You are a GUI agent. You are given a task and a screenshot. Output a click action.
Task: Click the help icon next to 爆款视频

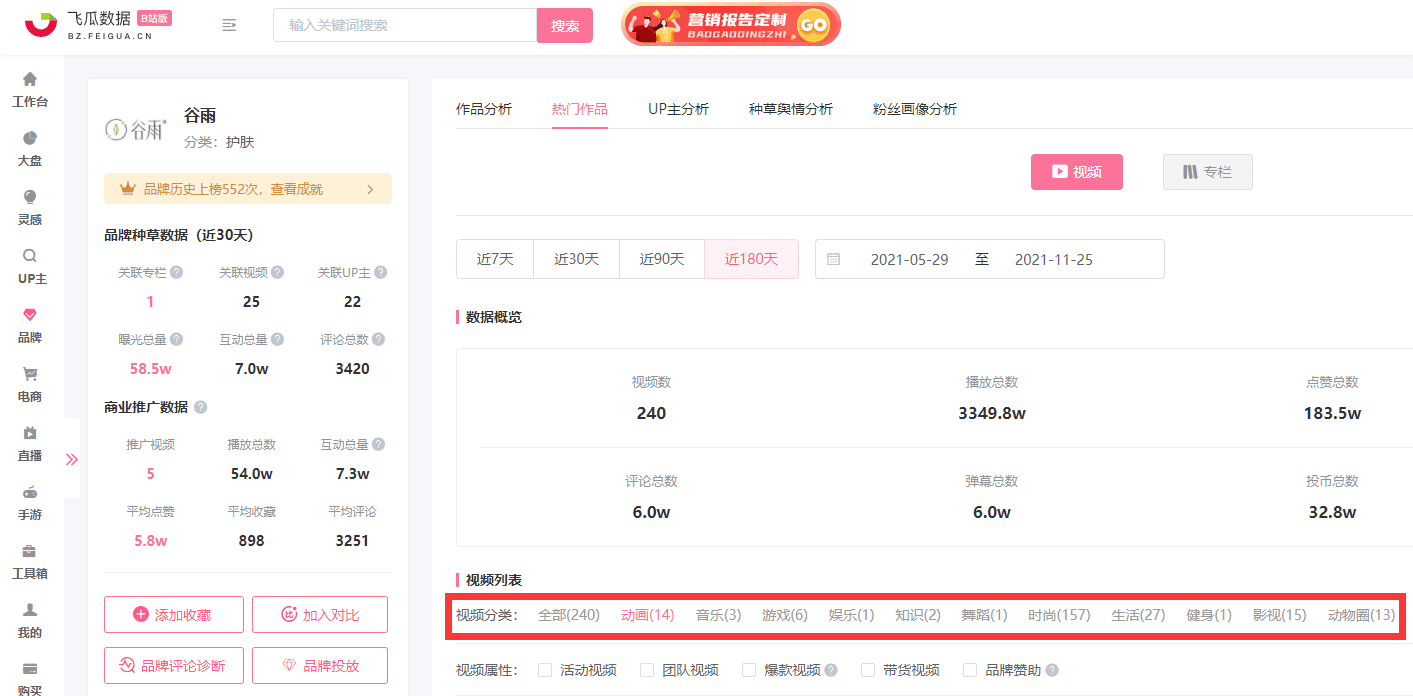(x=830, y=670)
